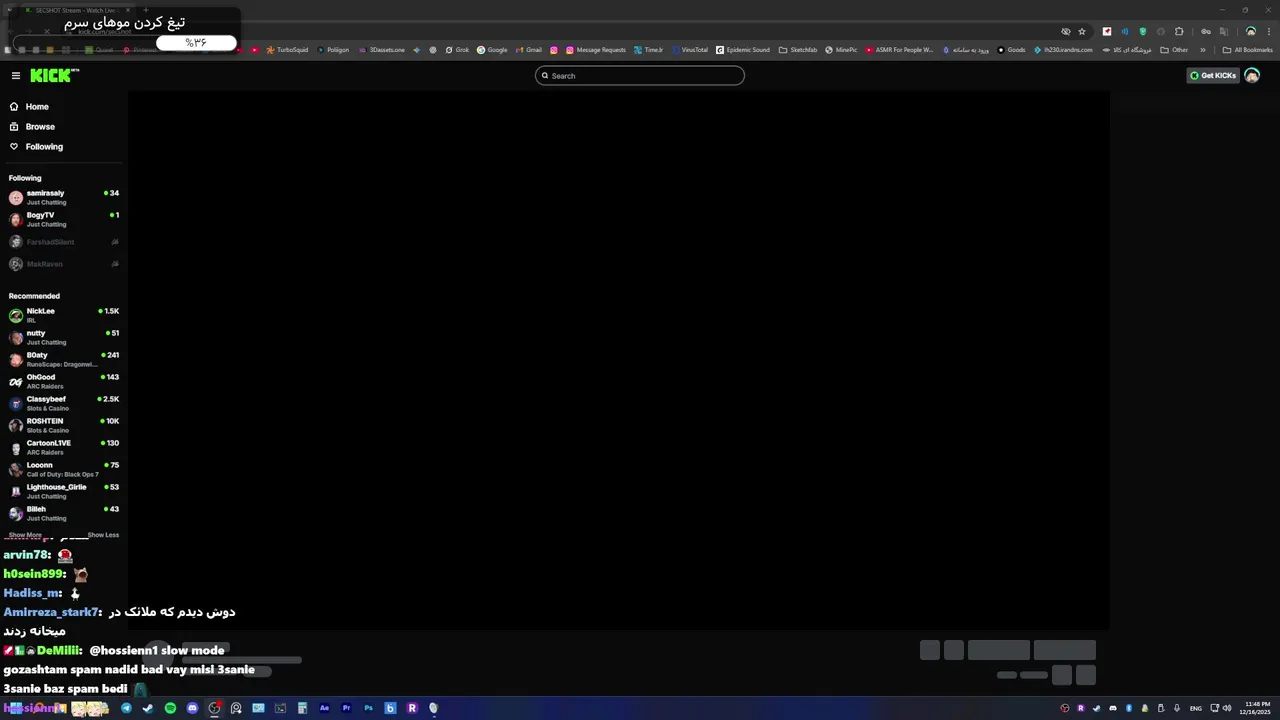1280x720 pixels.
Task: Open B0aty RuneScape channel
Action: pos(62,359)
